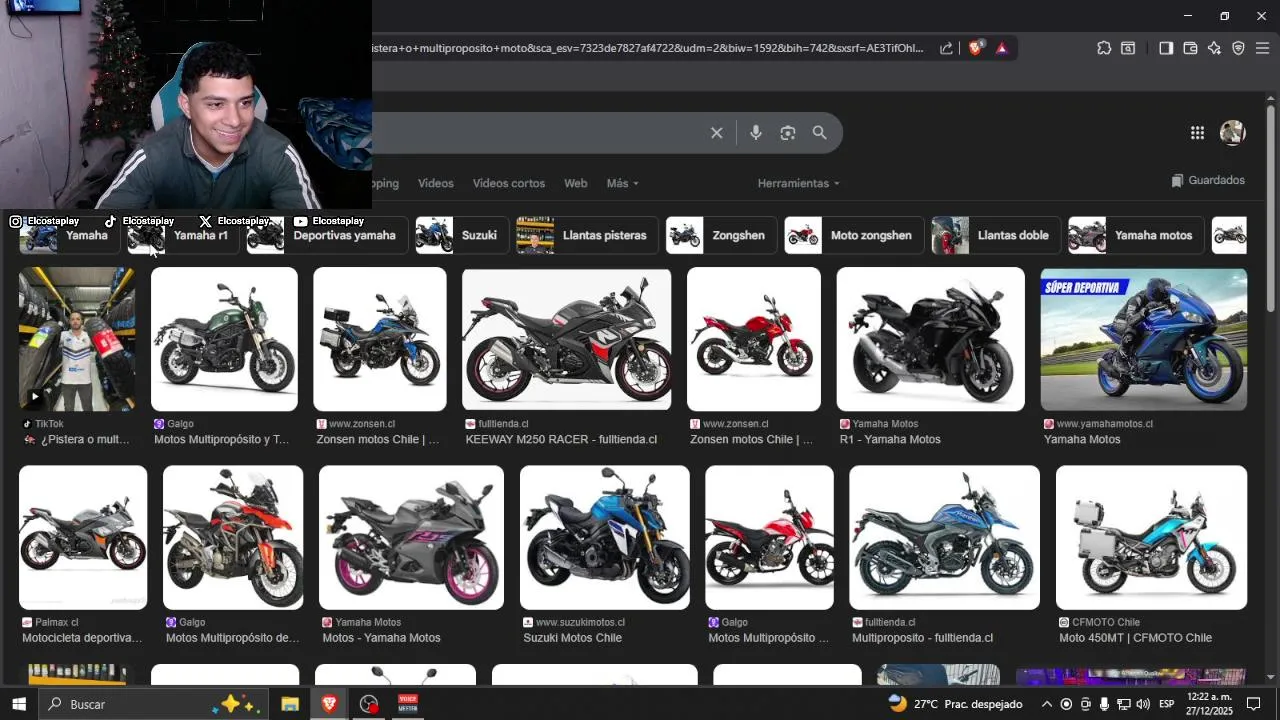
Task: Select the Zongshen filter chip
Action: (x=722, y=236)
